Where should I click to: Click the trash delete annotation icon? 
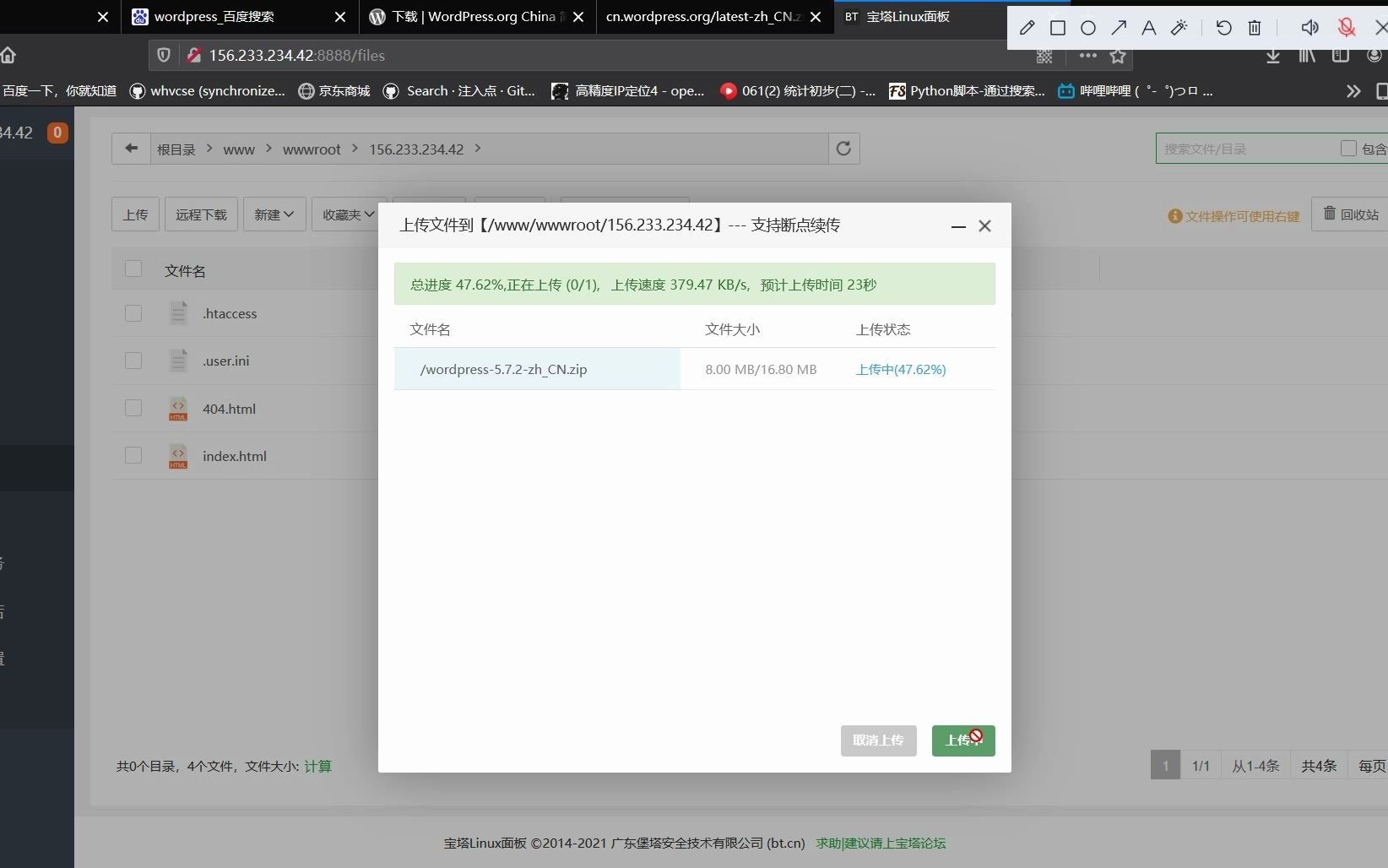[1255, 28]
